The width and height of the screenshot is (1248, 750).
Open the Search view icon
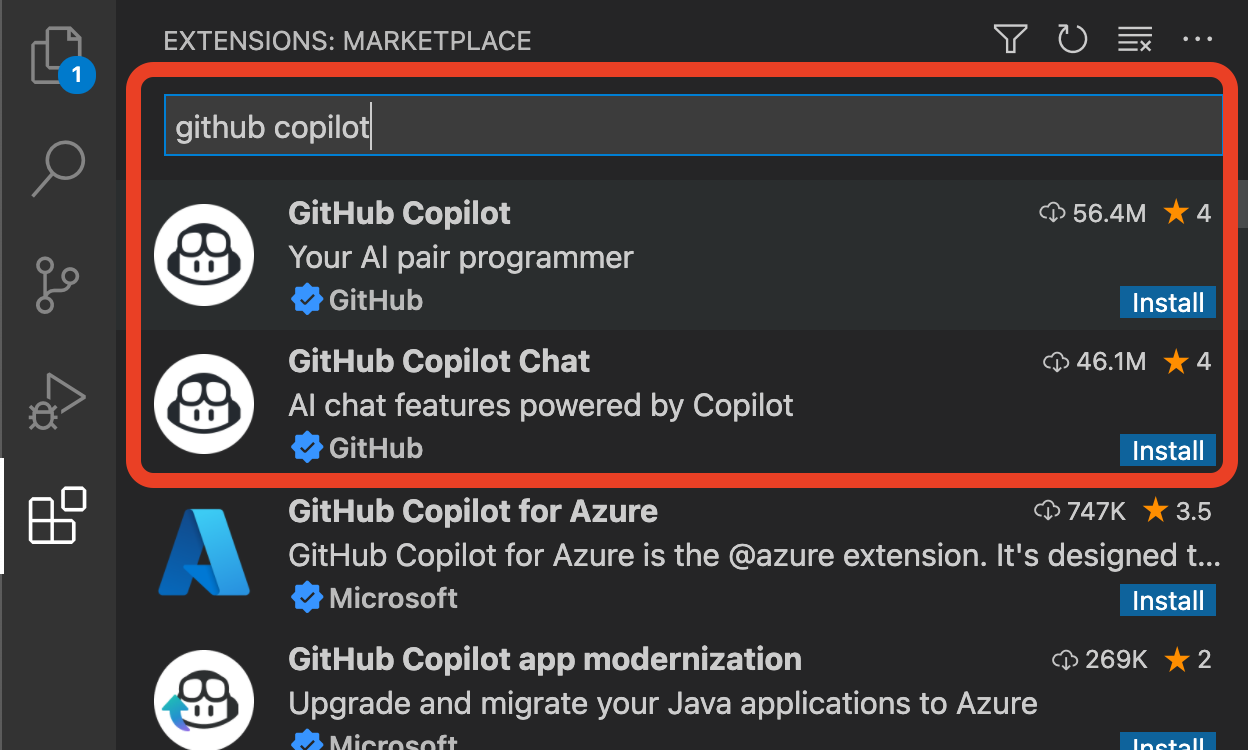tap(58, 169)
